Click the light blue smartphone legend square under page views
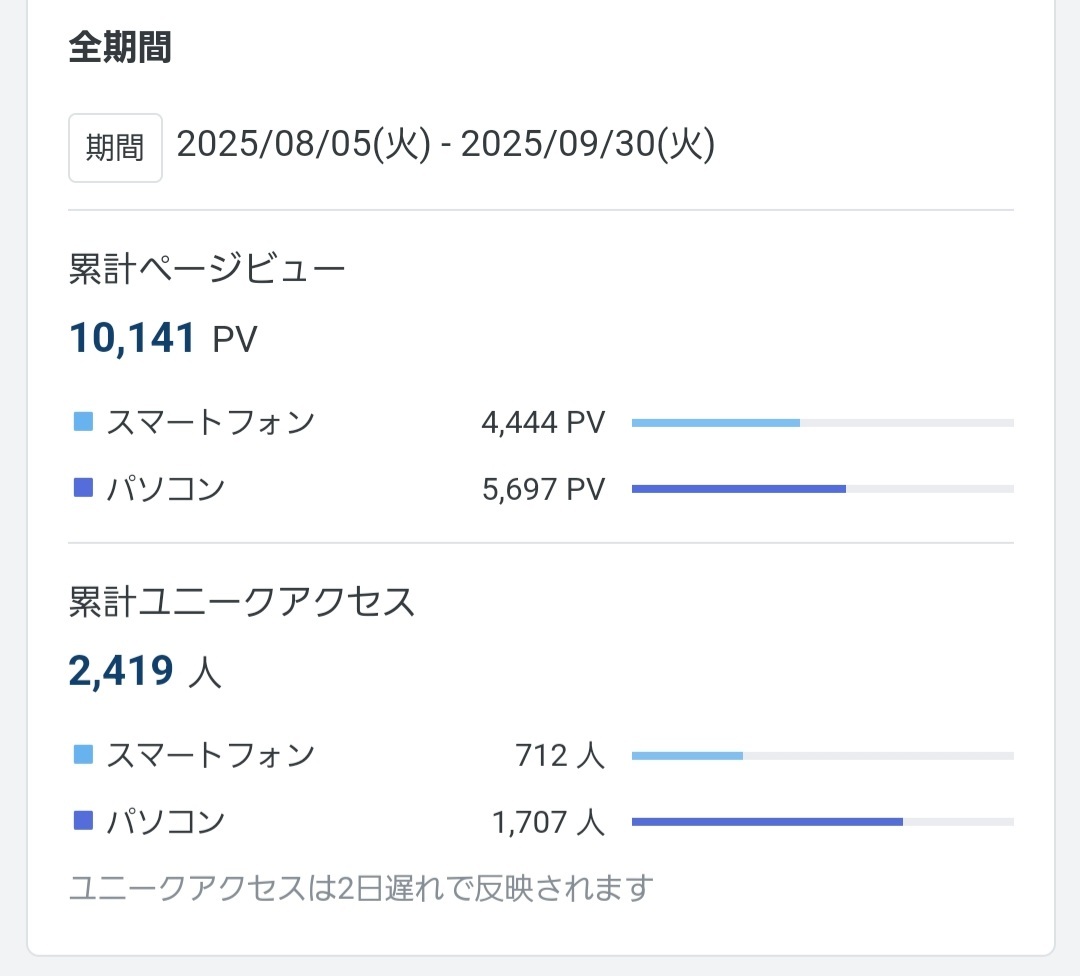 (84, 423)
